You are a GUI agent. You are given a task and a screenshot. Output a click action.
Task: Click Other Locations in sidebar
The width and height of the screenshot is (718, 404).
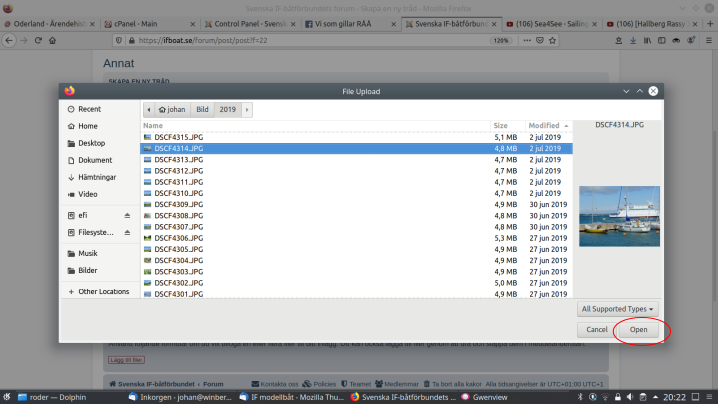pos(103,291)
